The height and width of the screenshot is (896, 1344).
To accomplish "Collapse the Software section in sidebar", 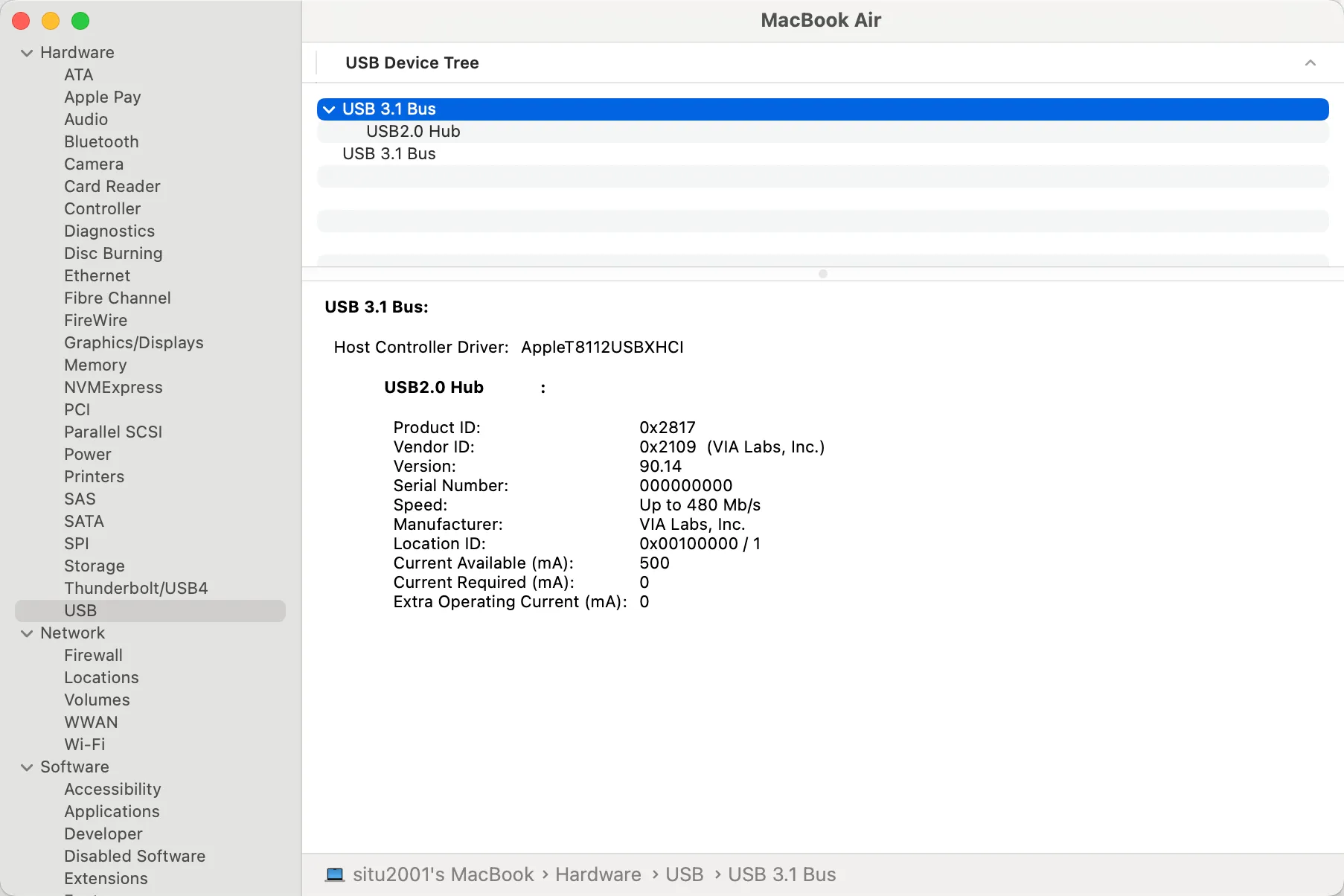I will pyautogui.click(x=27, y=767).
